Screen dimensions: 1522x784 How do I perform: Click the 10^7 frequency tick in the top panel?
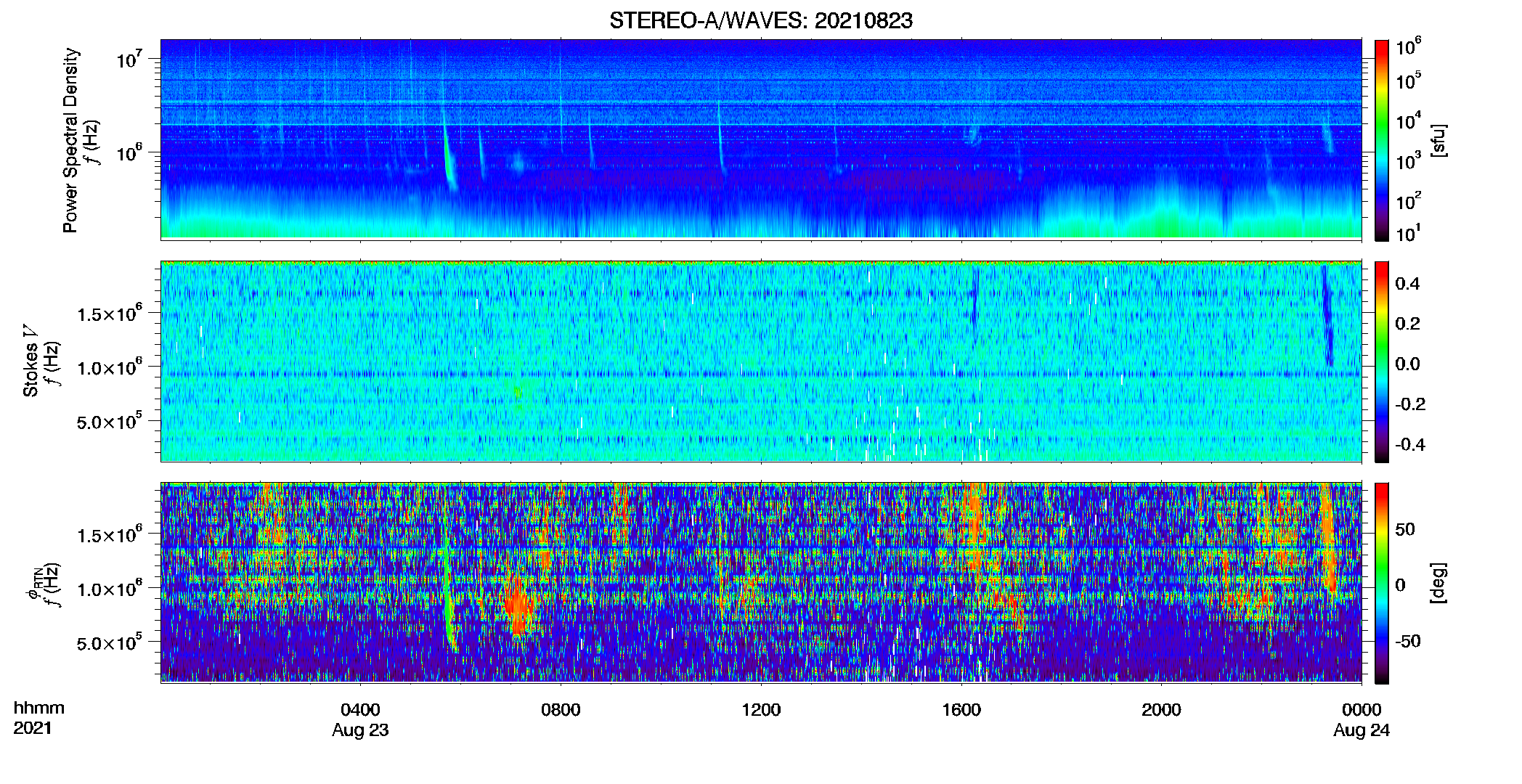pyautogui.click(x=129, y=59)
